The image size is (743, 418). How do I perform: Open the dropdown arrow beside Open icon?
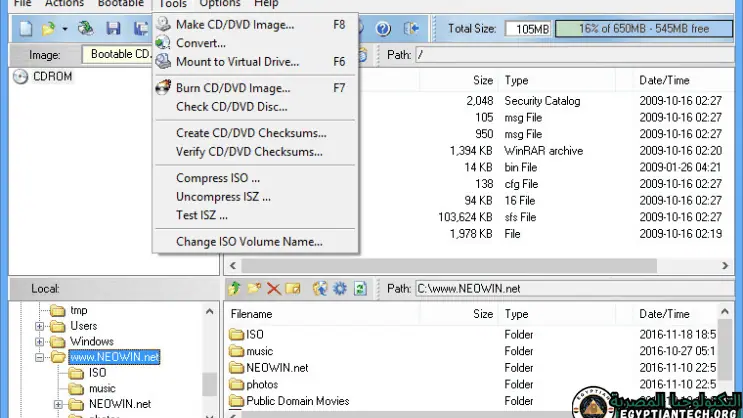(65, 29)
